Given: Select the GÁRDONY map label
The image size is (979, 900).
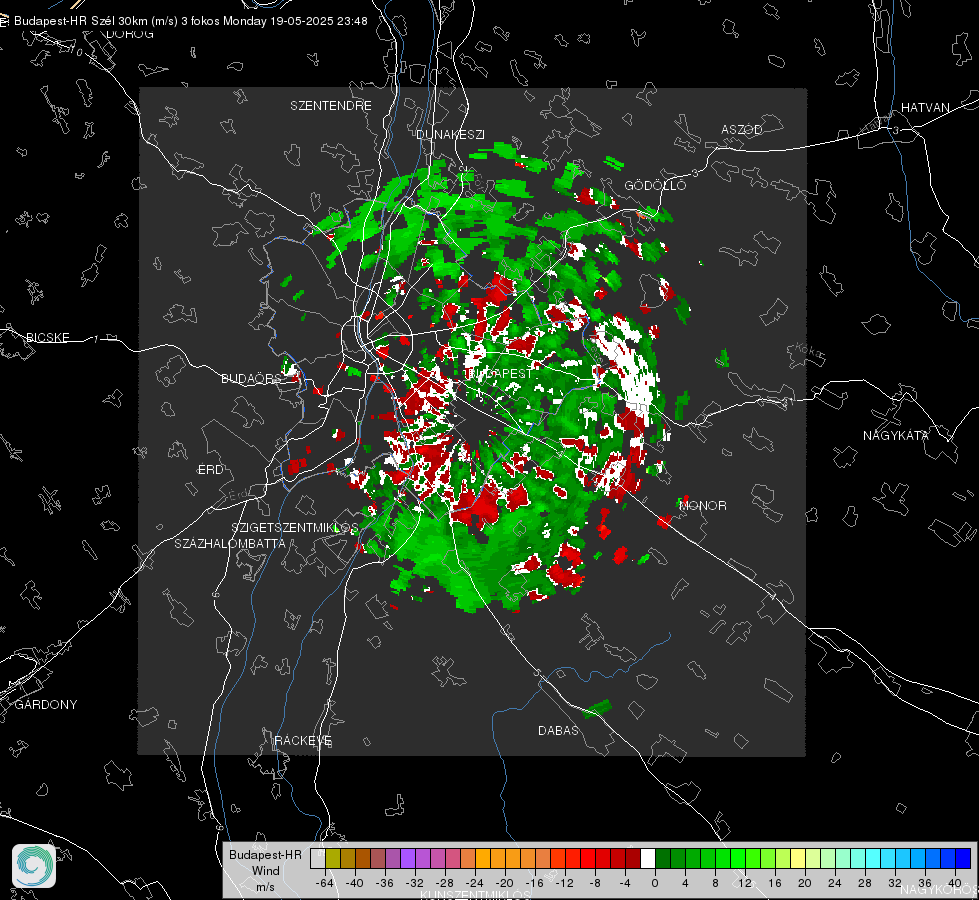Looking at the screenshot, I should (46, 705).
